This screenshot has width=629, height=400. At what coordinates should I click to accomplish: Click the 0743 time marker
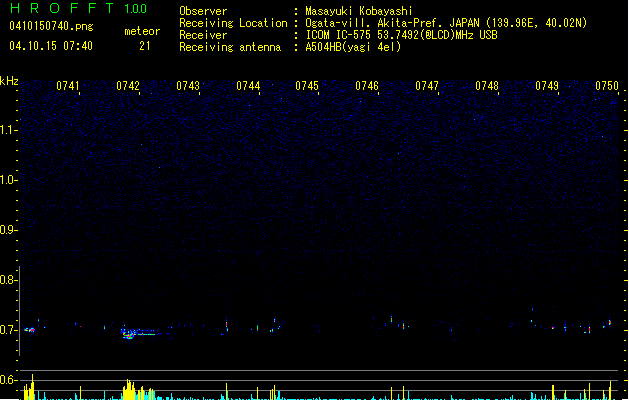[188, 86]
